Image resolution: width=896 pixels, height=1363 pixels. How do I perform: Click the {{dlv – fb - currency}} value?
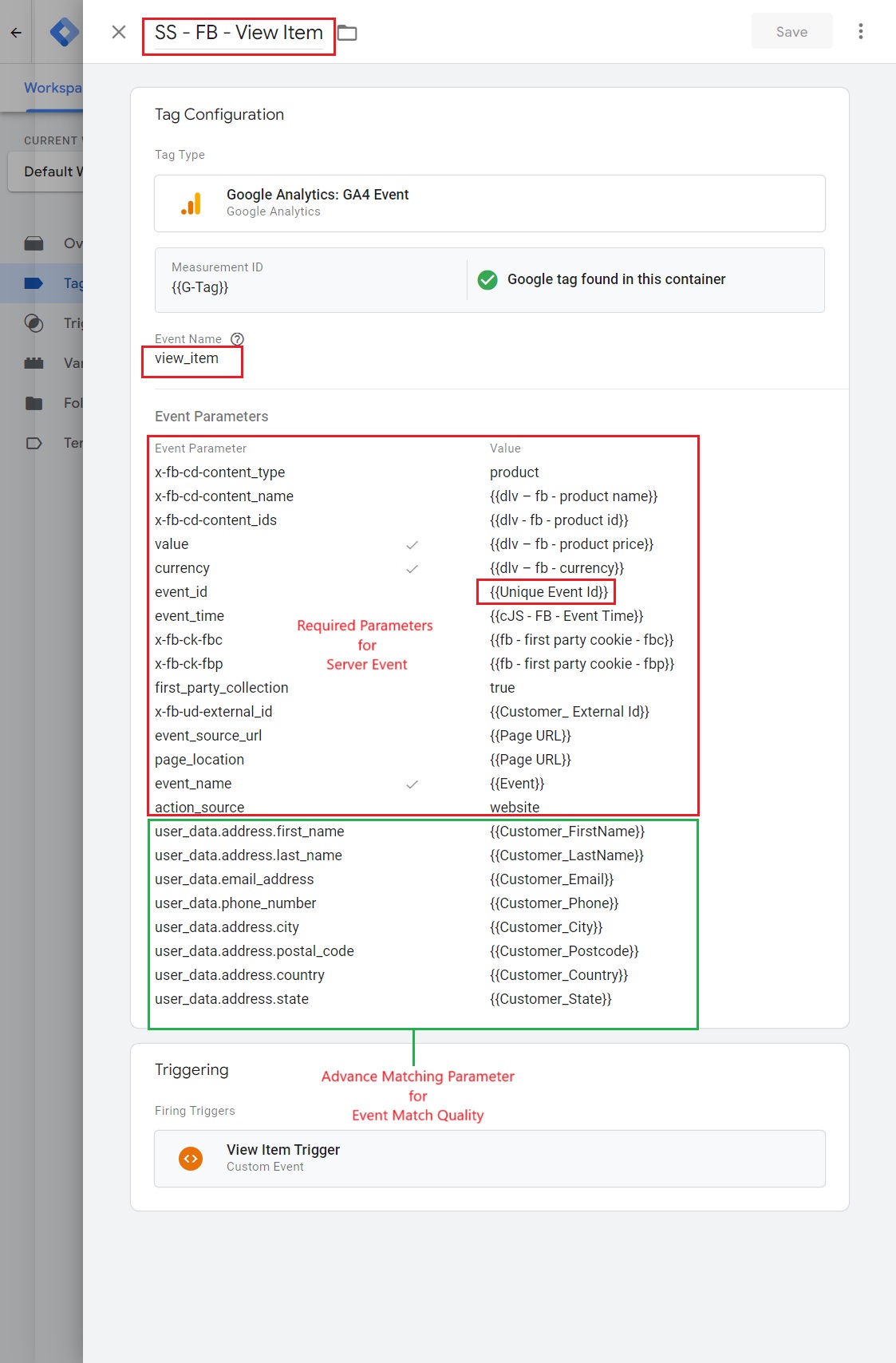coord(557,568)
